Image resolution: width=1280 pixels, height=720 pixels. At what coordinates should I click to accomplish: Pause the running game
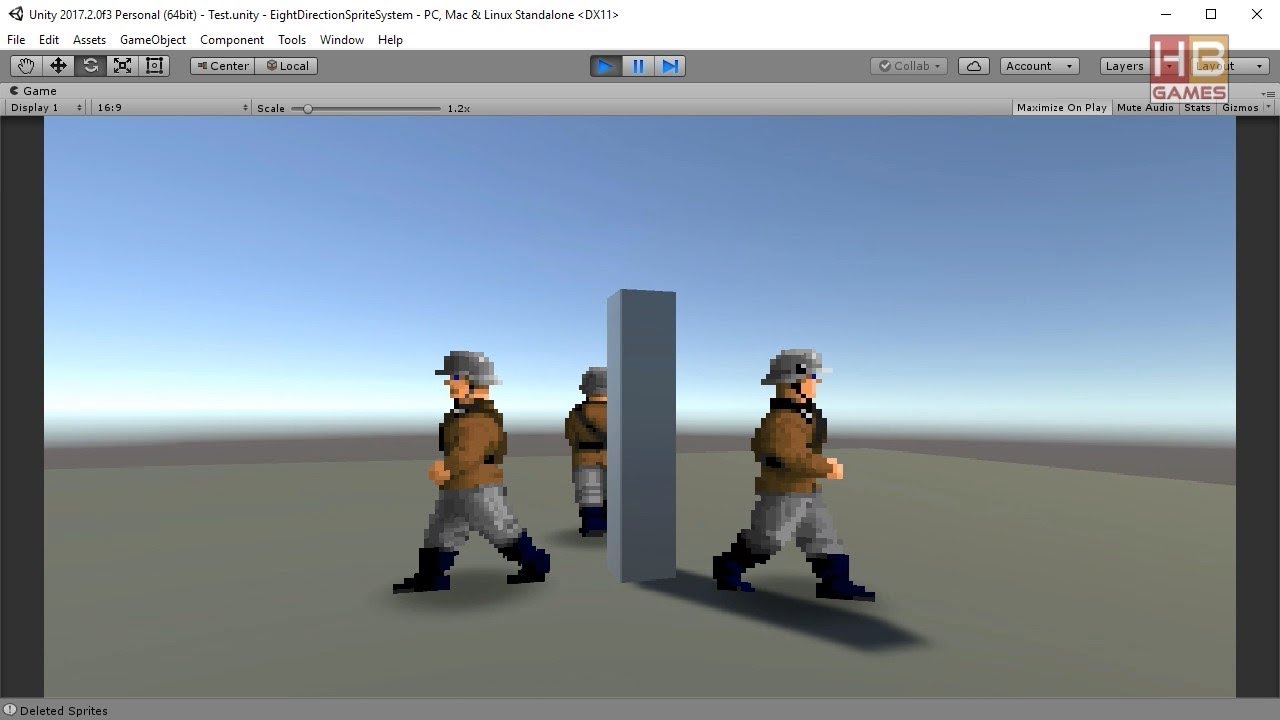[638, 66]
